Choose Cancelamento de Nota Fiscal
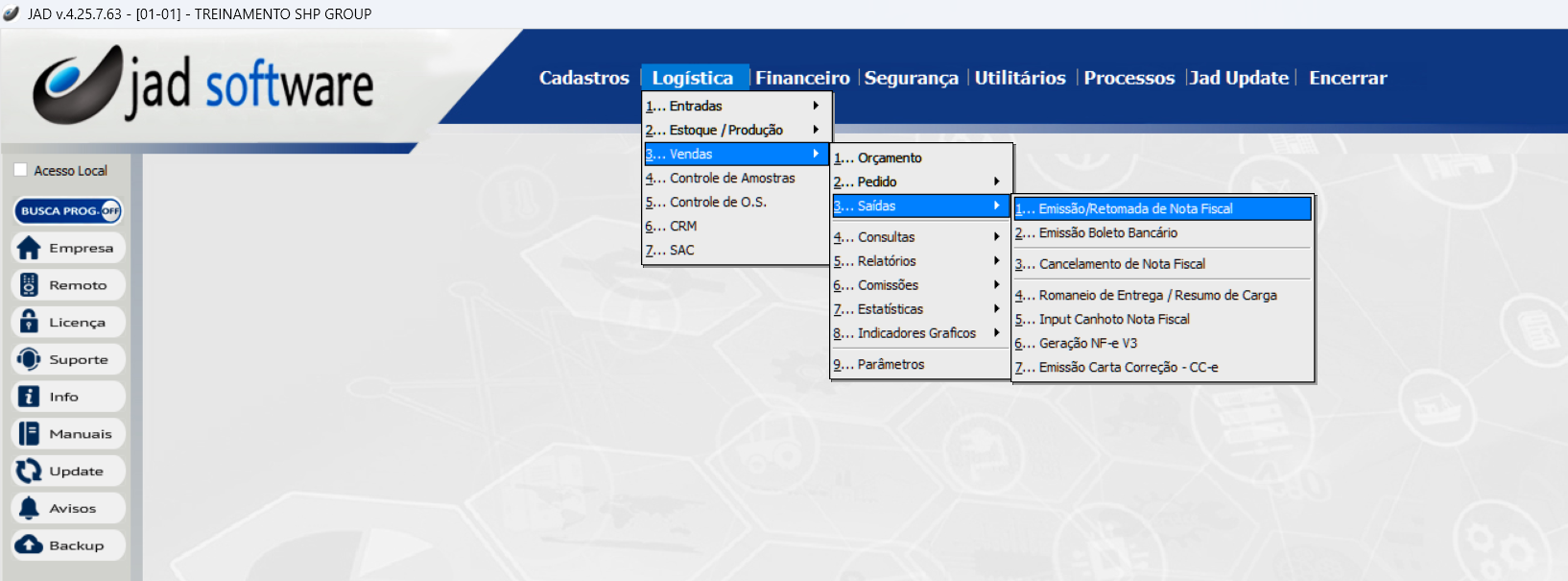Viewport: 1568px width, 581px height. click(1122, 264)
